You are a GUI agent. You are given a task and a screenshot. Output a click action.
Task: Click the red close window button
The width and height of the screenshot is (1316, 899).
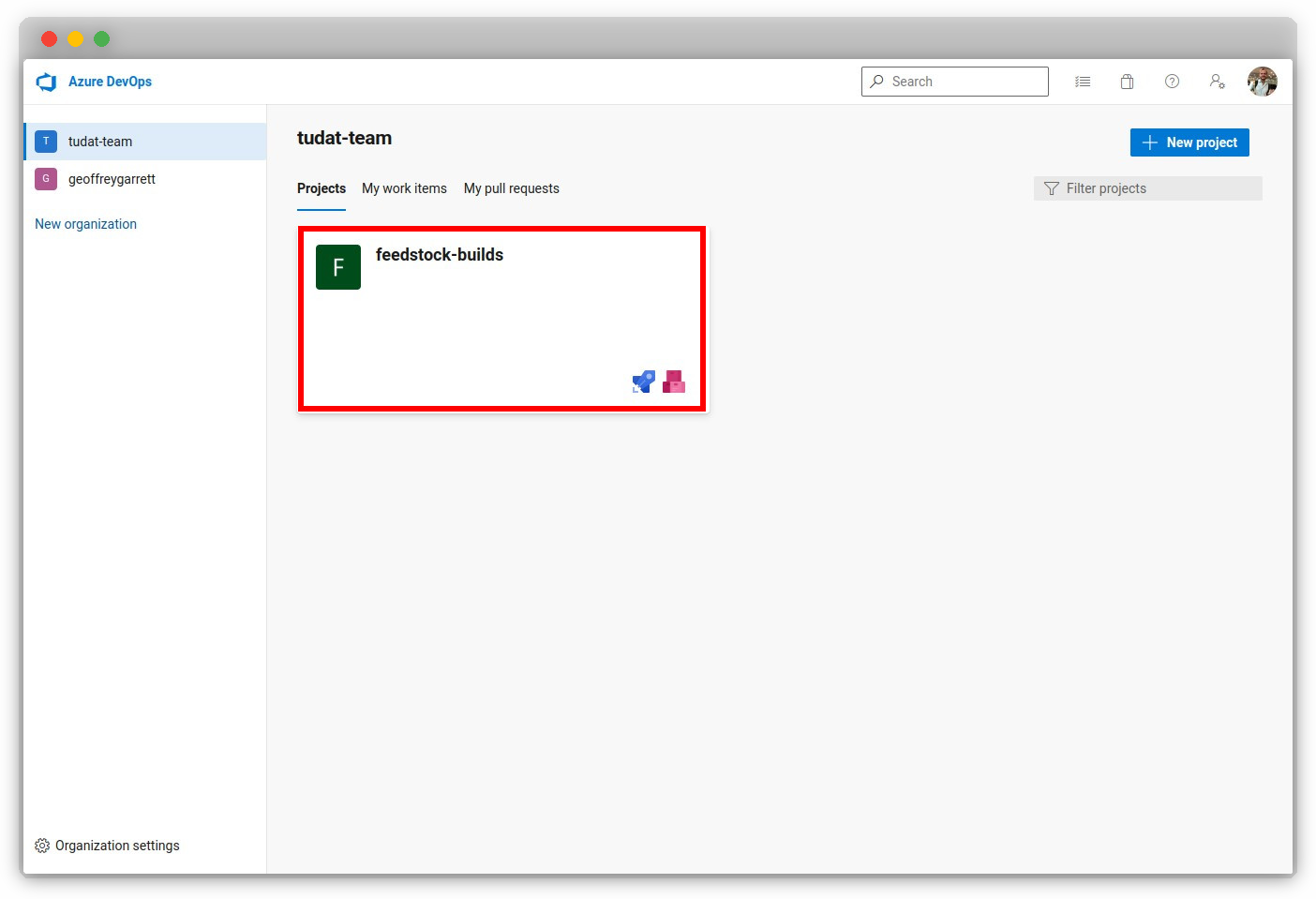49,38
